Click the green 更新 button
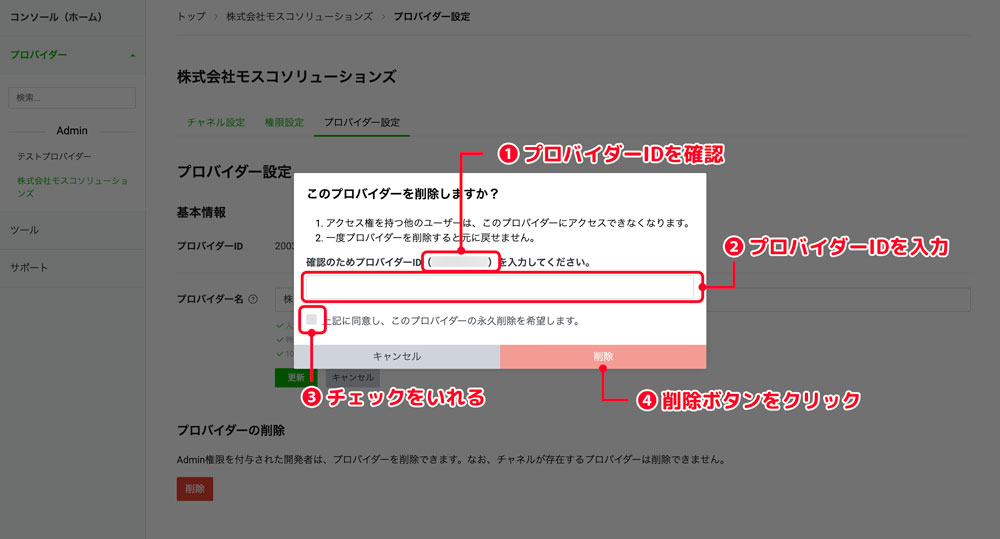This screenshot has height=539, width=1000. click(x=296, y=378)
